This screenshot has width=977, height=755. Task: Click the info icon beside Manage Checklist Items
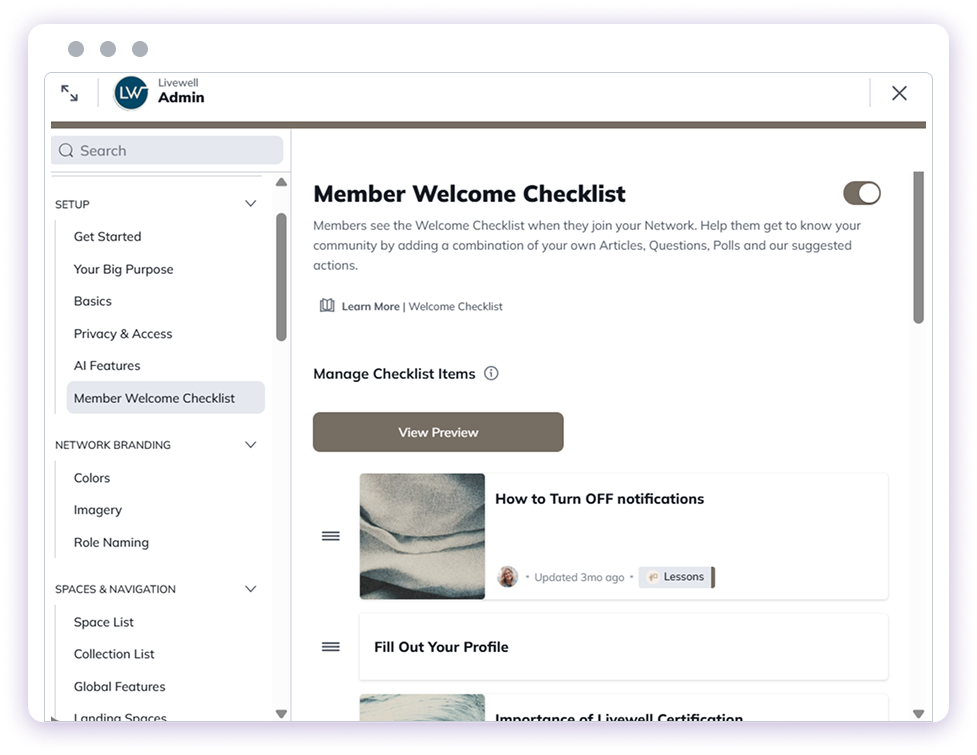pyautogui.click(x=491, y=373)
